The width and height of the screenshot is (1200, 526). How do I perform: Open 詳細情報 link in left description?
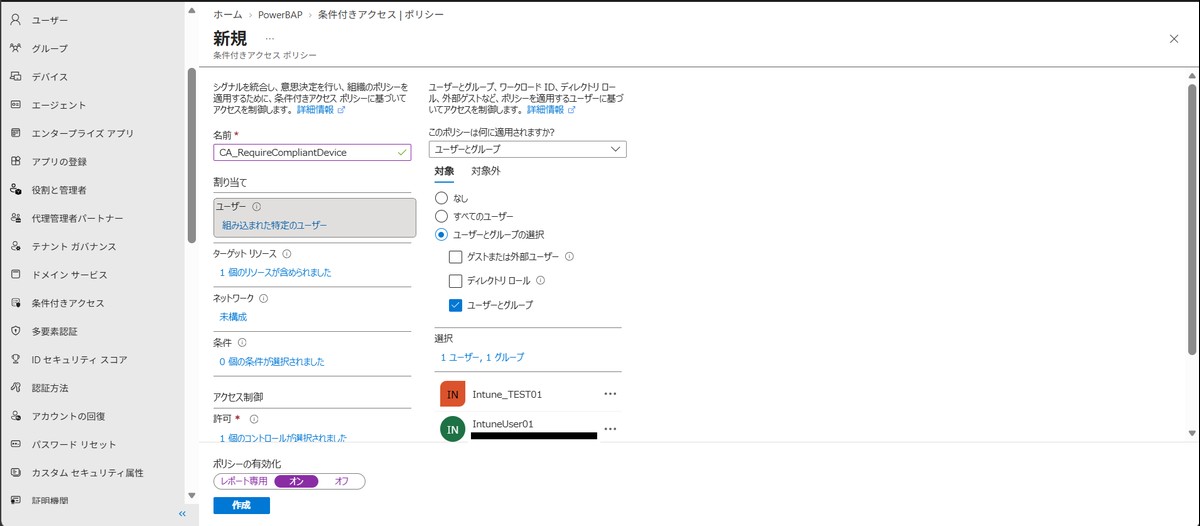[x=320, y=110]
